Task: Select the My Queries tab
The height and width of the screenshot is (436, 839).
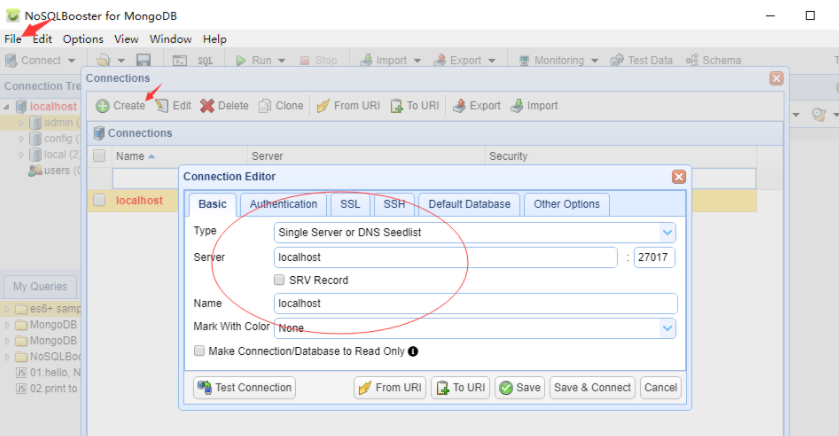Action: 40,286
